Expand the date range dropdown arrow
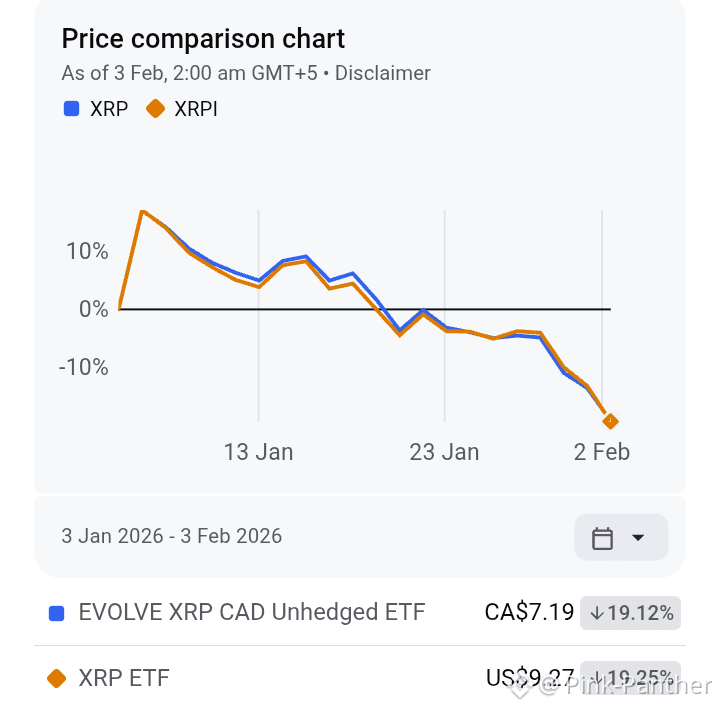Screen dimensions: 720x710 pos(638,538)
